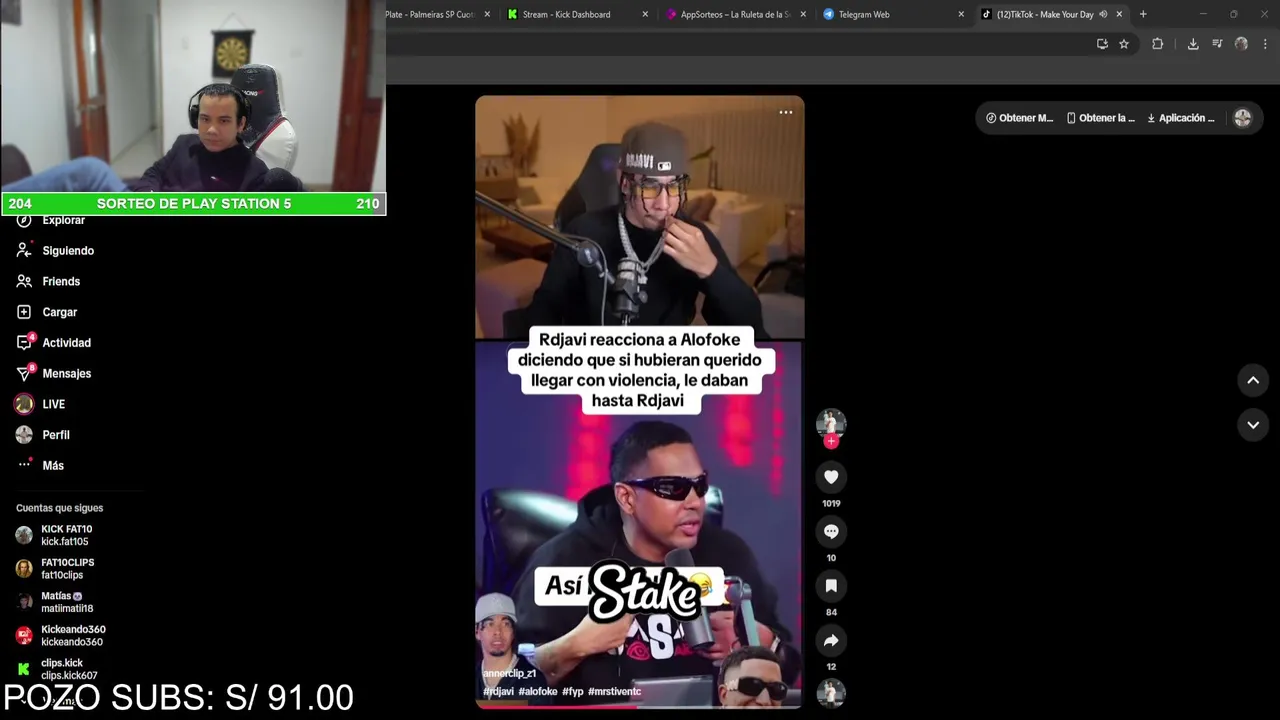Open creator avatar beside video
Viewport: 1280px width, 720px height.
[x=831, y=423]
